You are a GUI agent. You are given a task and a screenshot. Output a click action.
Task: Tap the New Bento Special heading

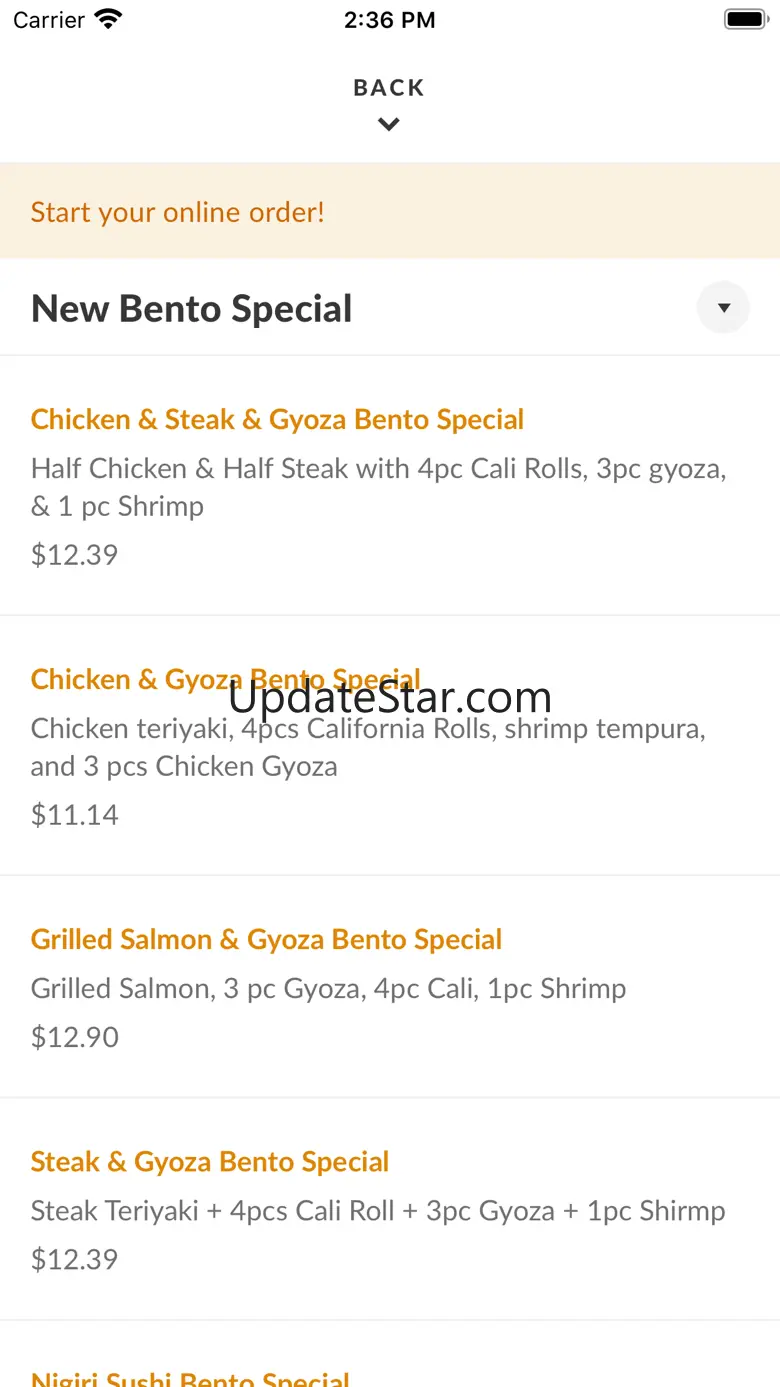point(192,308)
